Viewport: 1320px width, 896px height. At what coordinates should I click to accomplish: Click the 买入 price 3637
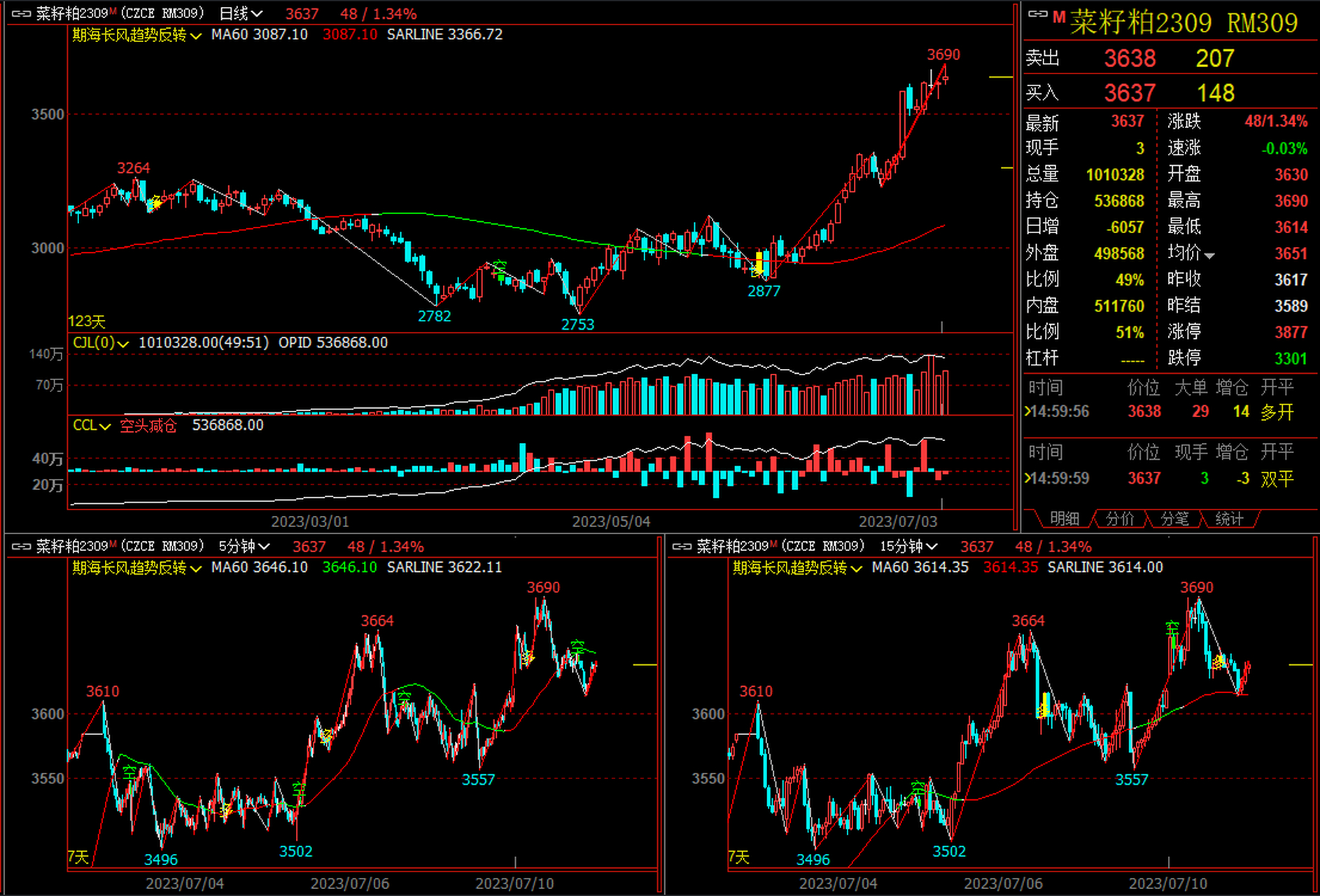point(1130,93)
